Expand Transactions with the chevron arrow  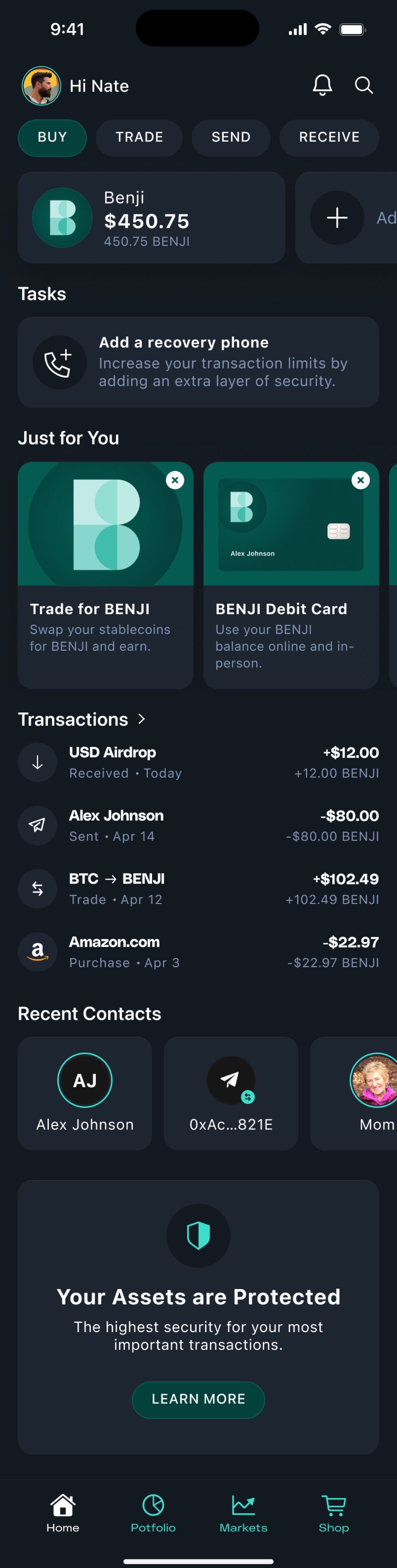[142, 719]
